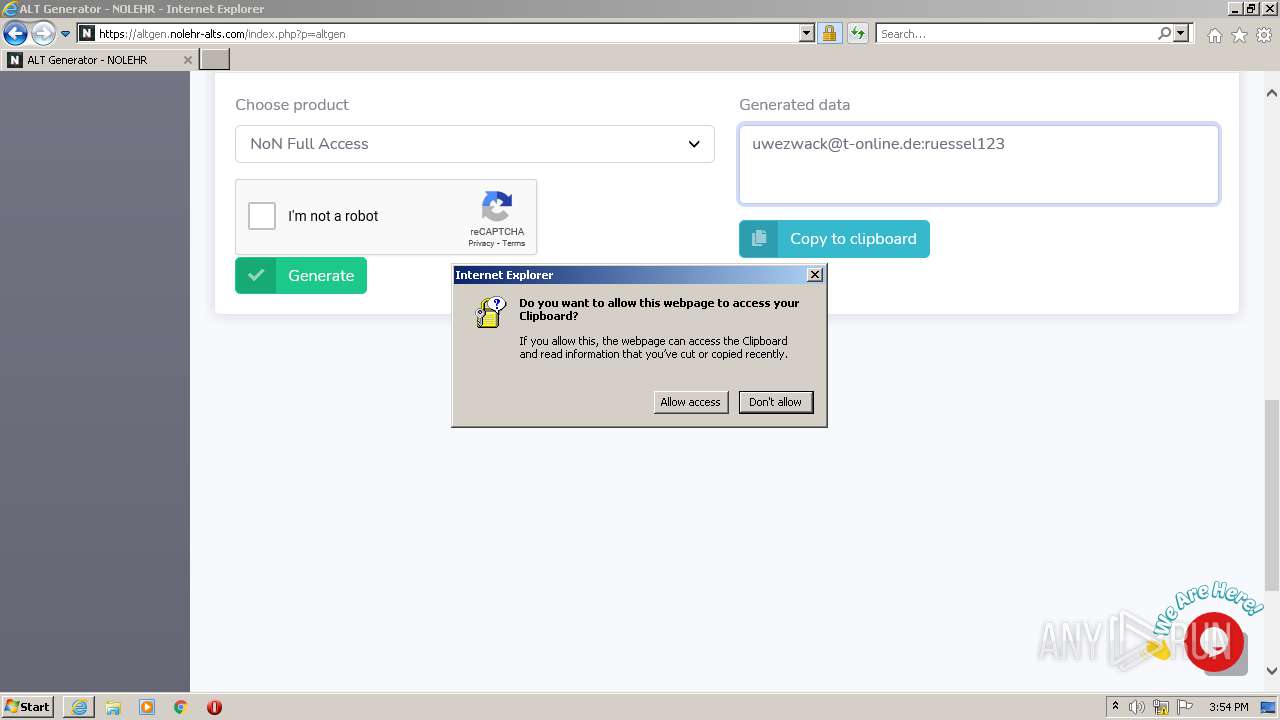Image resolution: width=1280 pixels, height=720 pixels.
Task: Open Internet Explorer from the taskbar
Action: click(79, 707)
